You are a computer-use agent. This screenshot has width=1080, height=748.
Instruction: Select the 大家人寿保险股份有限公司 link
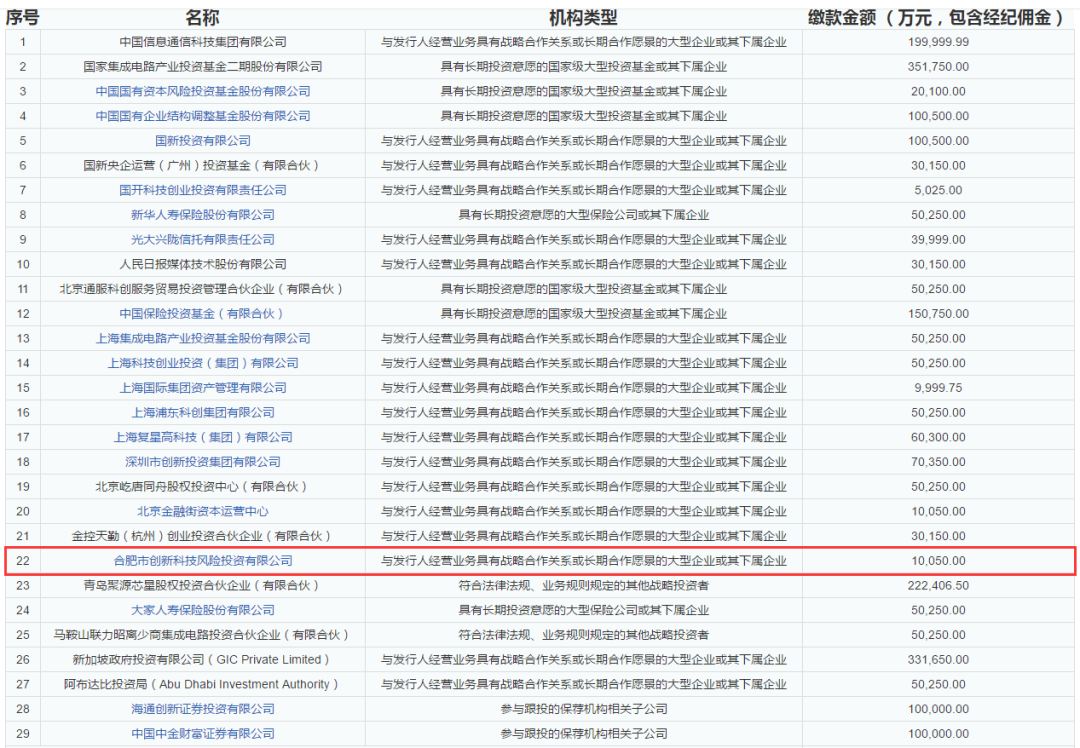tap(203, 610)
